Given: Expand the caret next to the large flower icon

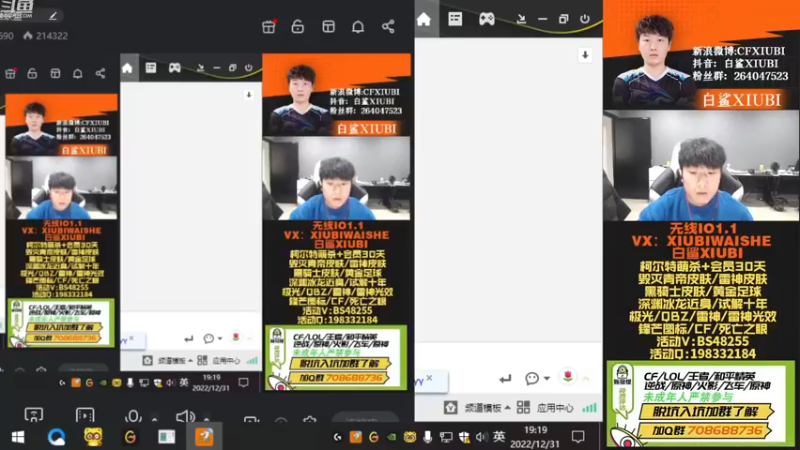Looking at the screenshot, I should click(x=586, y=379).
